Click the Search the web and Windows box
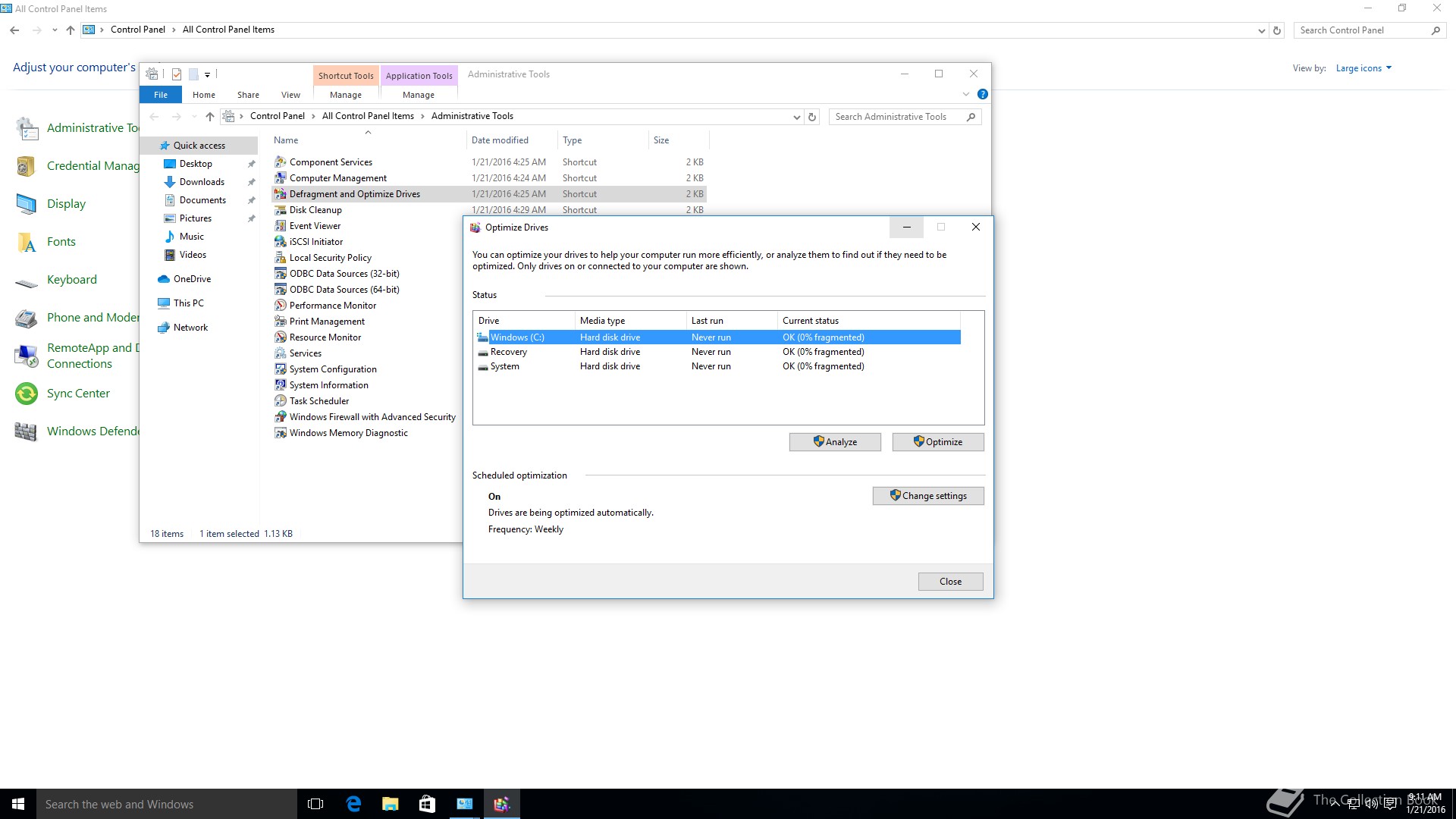 (x=167, y=804)
